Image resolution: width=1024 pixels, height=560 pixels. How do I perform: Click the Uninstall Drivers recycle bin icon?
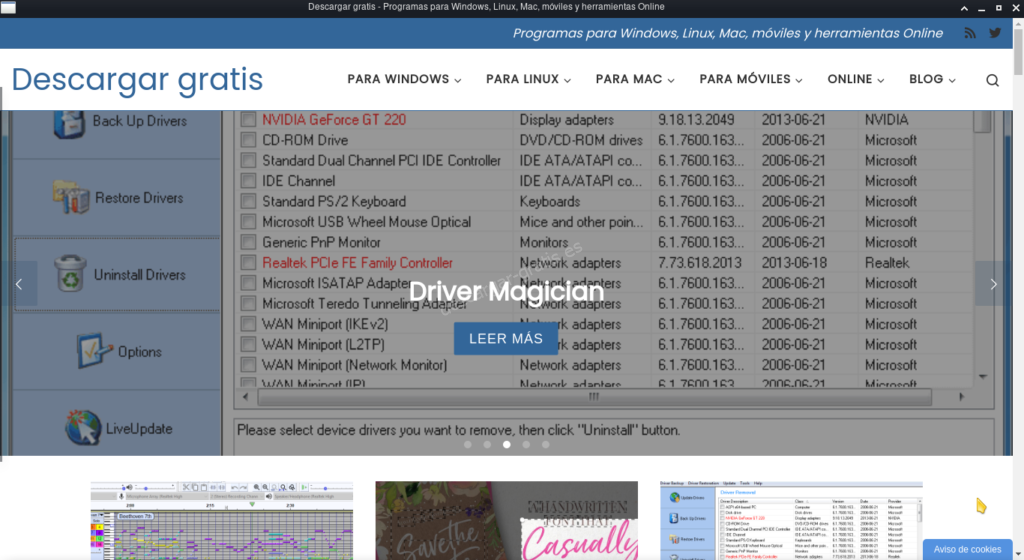point(70,273)
